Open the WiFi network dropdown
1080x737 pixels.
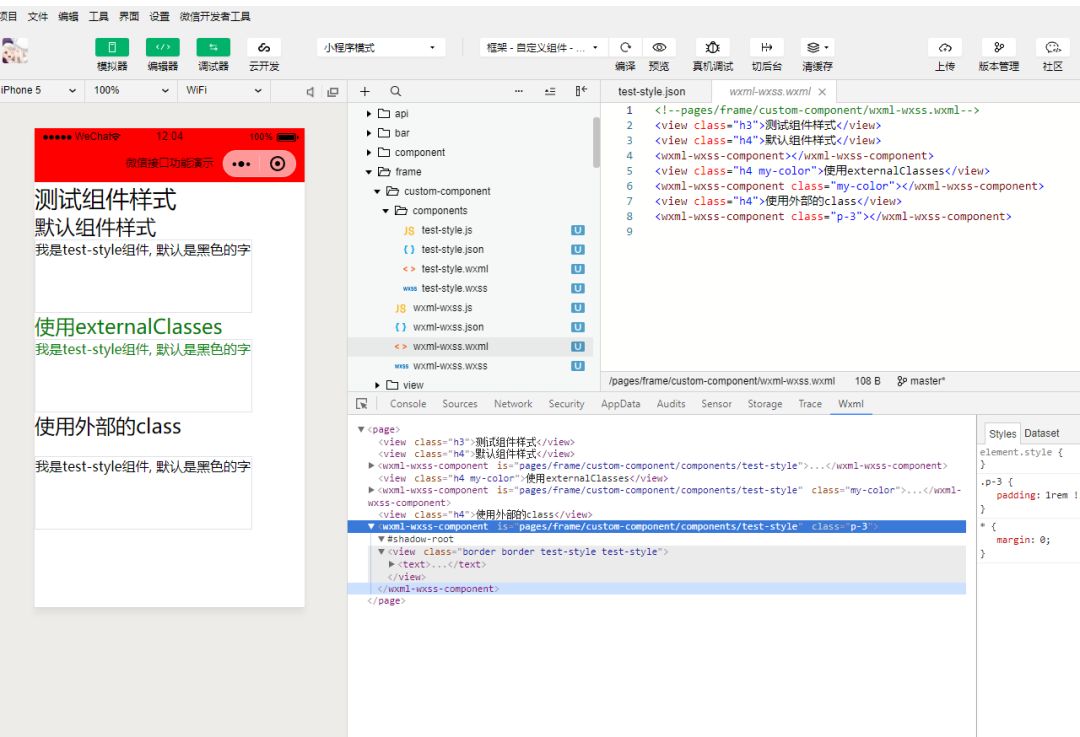pos(224,90)
